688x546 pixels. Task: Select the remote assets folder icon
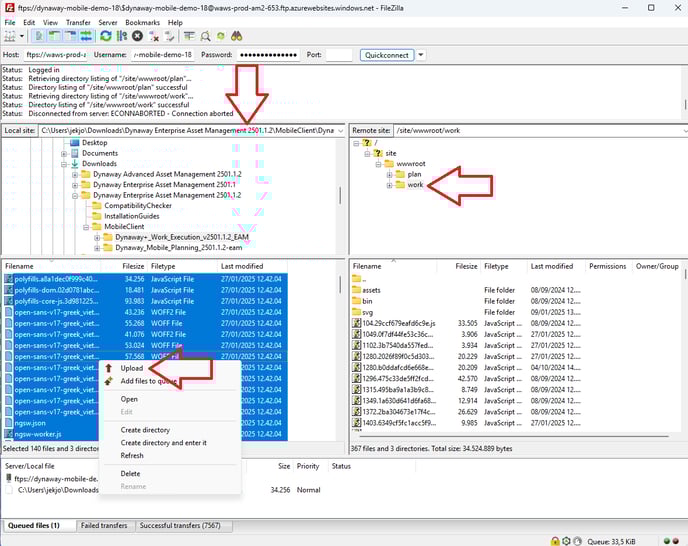coord(357,290)
